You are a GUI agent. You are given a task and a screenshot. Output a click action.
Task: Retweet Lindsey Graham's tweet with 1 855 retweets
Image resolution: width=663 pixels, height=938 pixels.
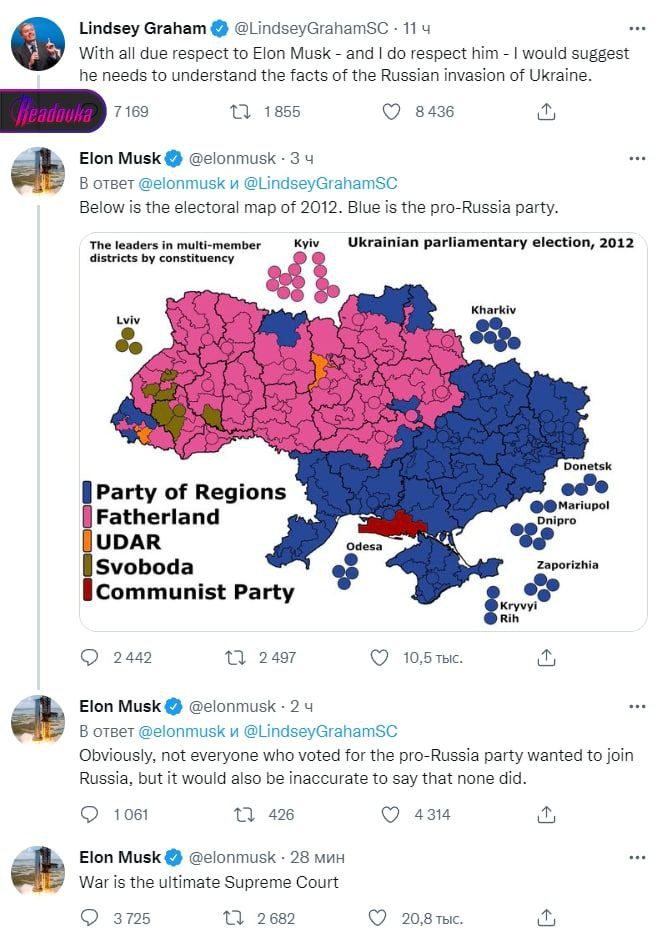240,112
